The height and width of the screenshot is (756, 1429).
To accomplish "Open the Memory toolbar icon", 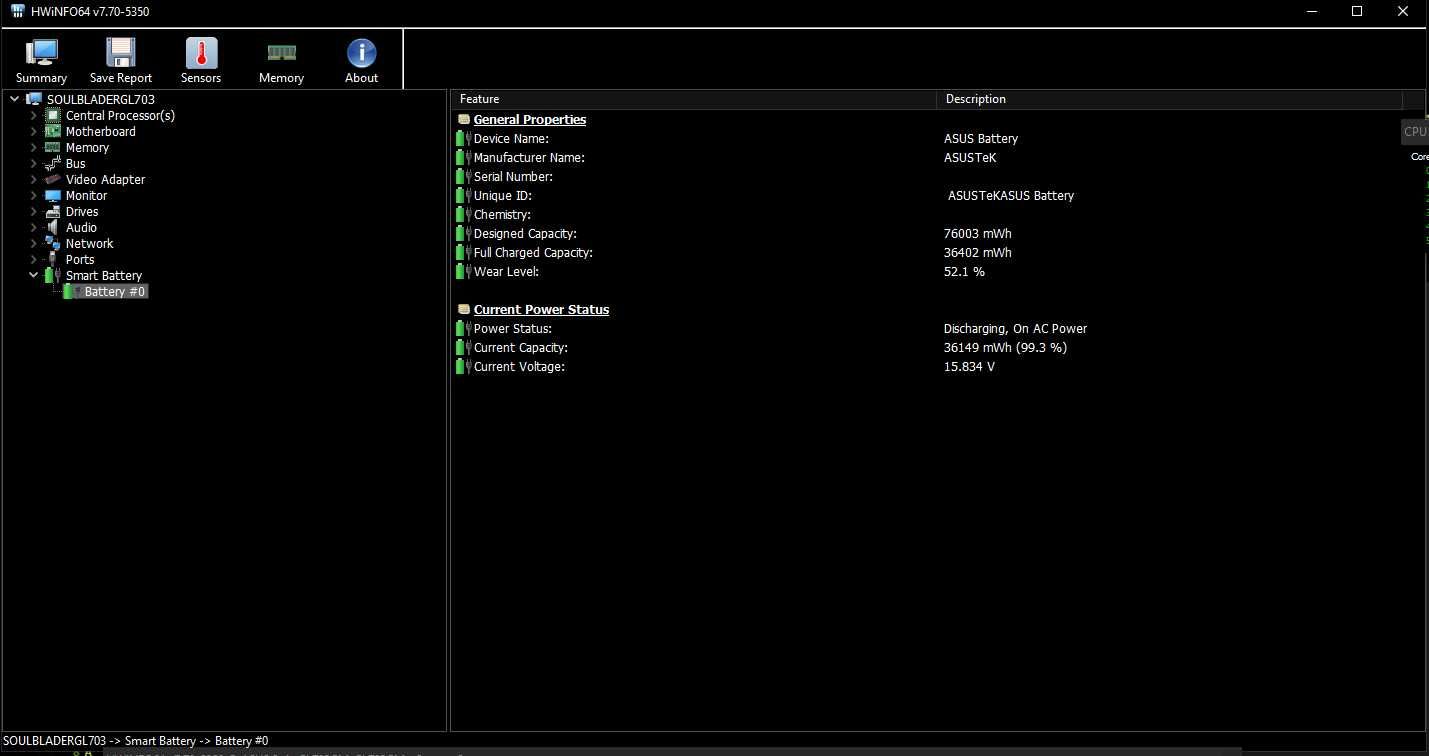I will coord(281,53).
